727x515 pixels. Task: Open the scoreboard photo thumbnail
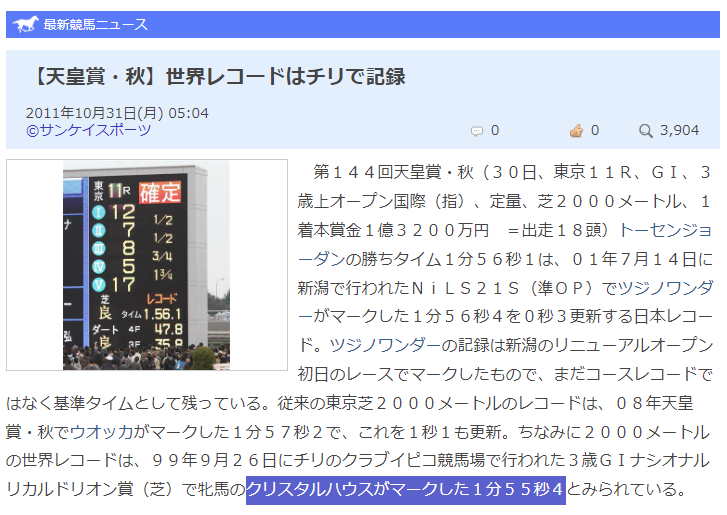click(146, 265)
